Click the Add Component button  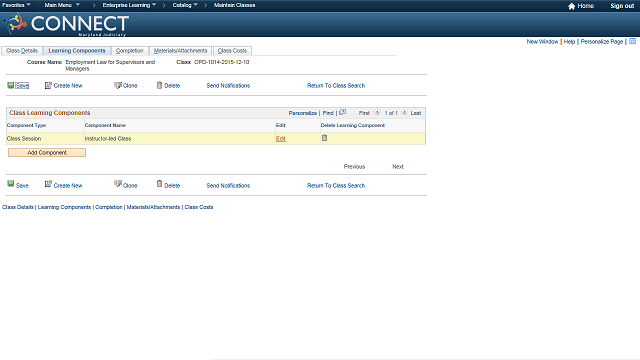pos(47,153)
